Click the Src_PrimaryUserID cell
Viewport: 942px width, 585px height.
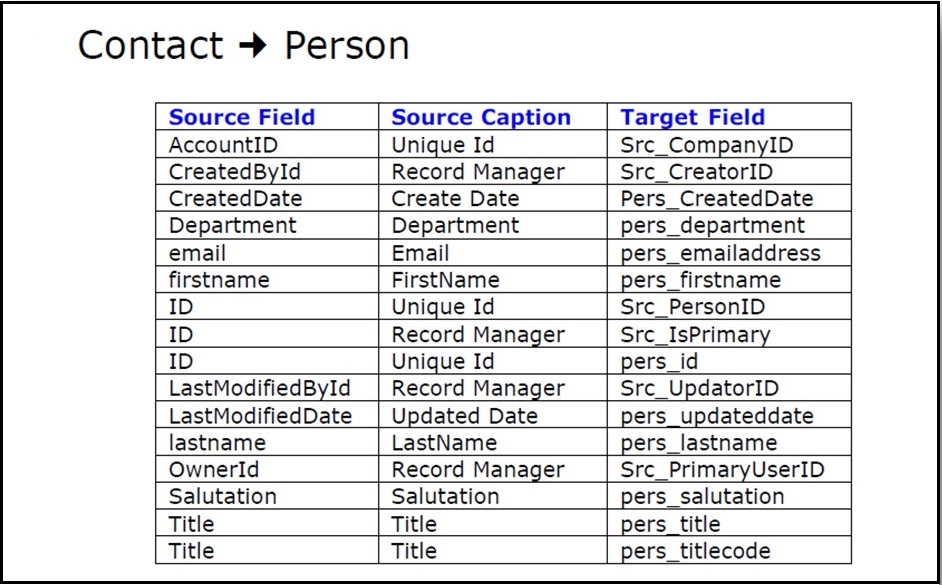(x=729, y=470)
